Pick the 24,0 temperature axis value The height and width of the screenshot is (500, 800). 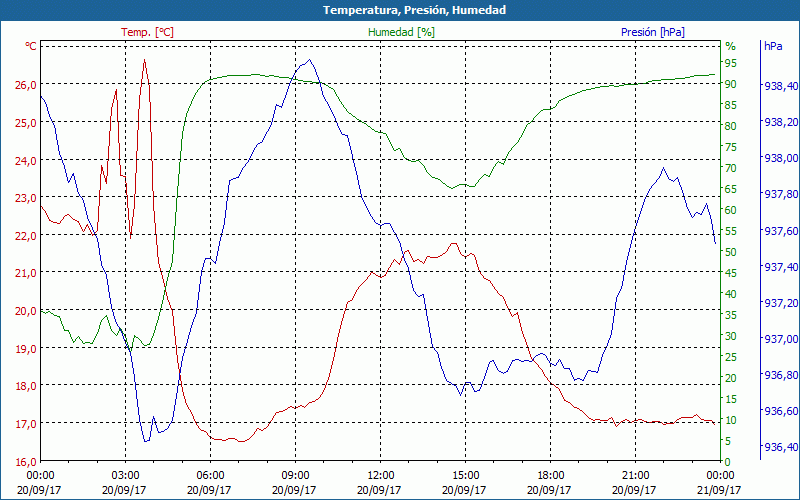[x=25, y=161]
